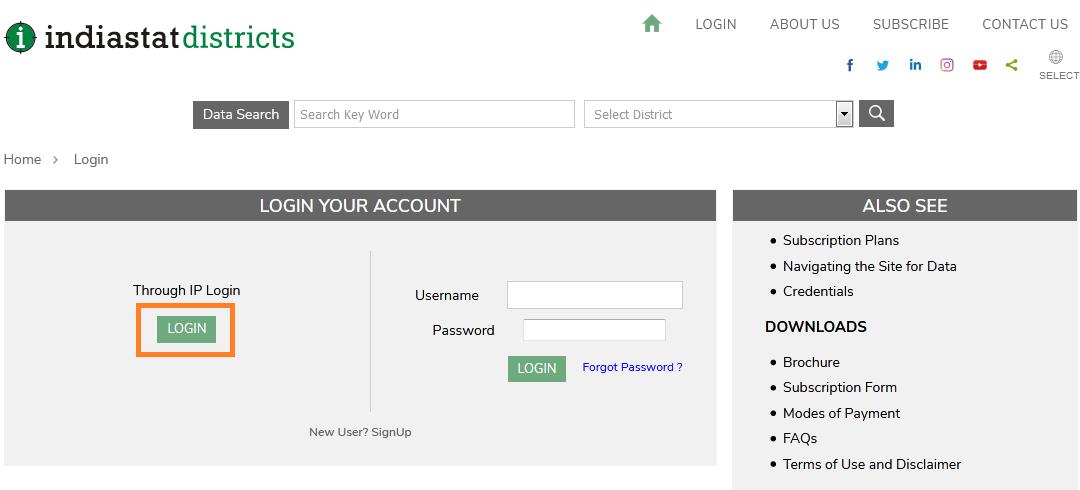Image resolution: width=1080 pixels, height=490 pixels.
Task: Open the Twitter social icon
Action: [x=882, y=65]
